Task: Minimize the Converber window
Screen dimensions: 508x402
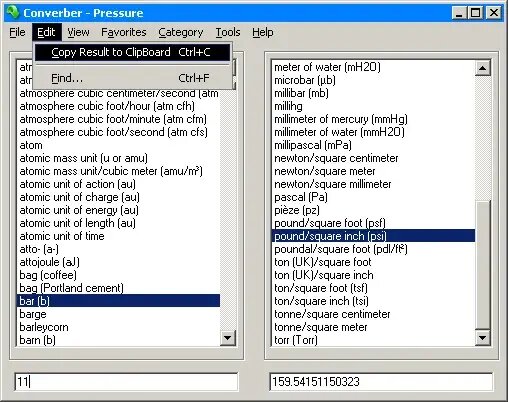Action: pos(459,13)
